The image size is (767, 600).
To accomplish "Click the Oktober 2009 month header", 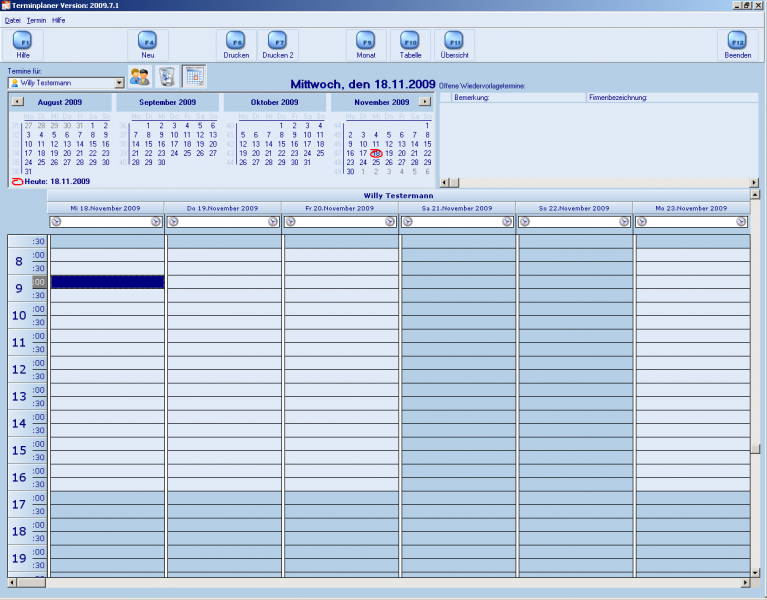I will 274,102.
